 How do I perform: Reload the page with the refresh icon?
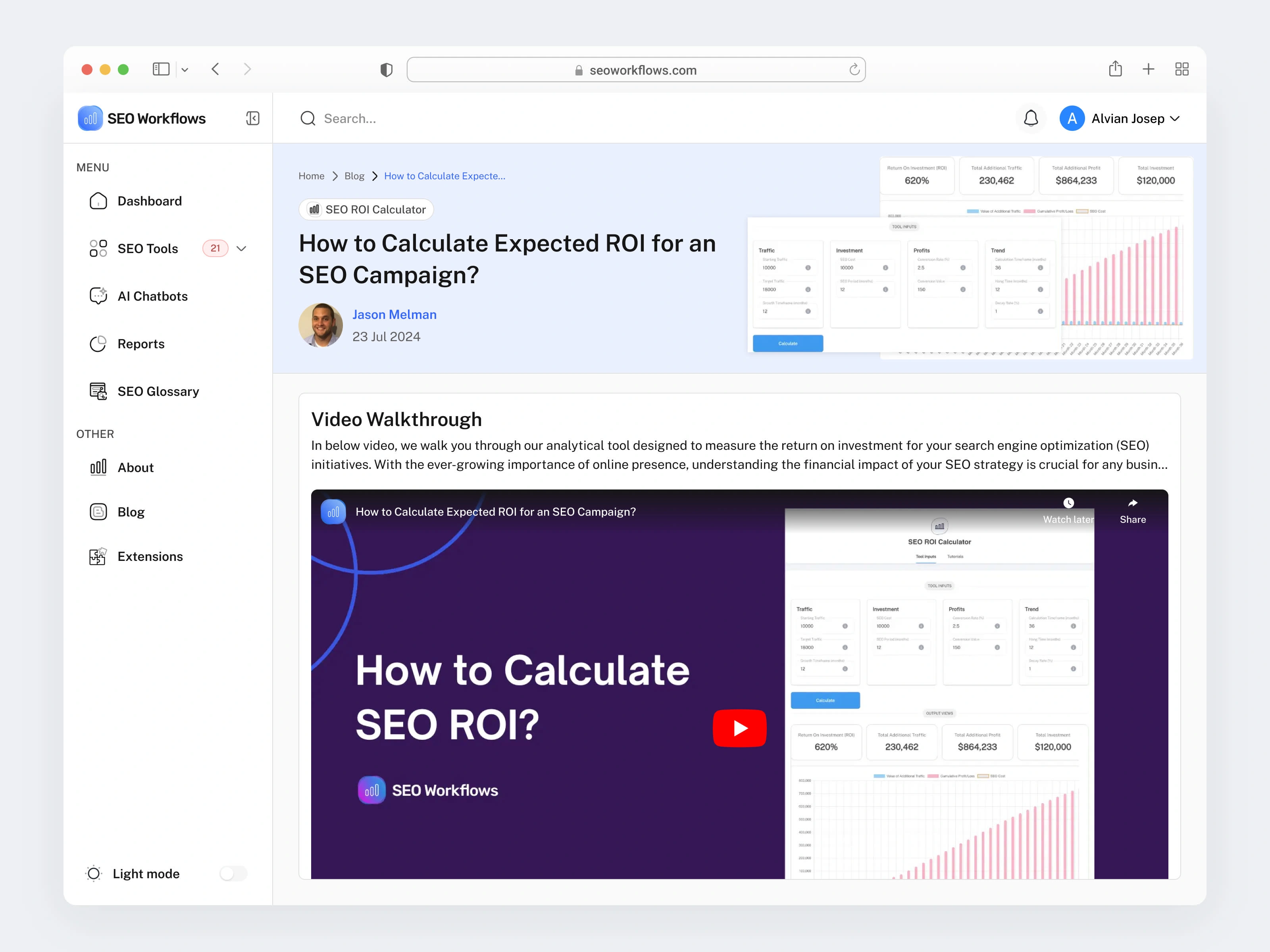coord(854,70)
